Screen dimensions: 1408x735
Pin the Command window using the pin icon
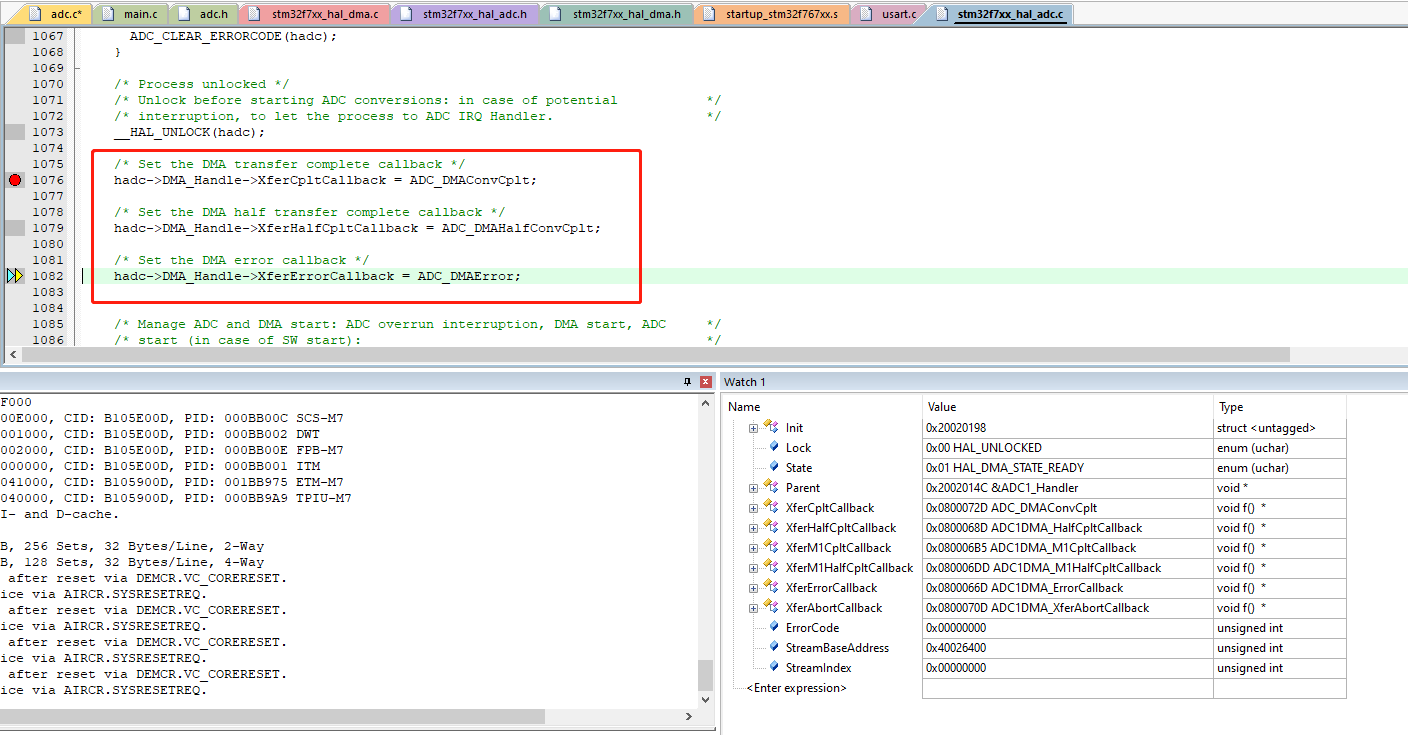tap(688, 381)
